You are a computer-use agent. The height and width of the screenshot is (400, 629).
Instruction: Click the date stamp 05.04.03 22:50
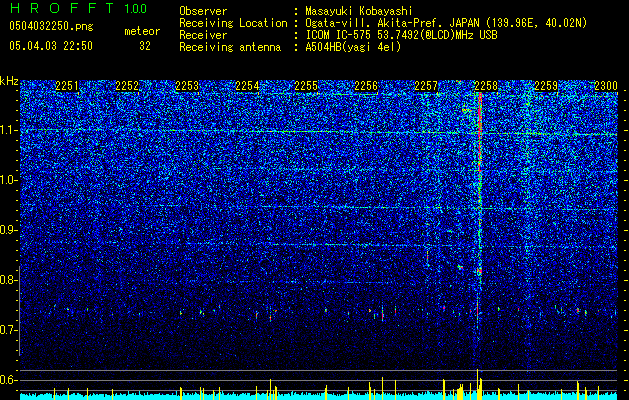(51, 46)
